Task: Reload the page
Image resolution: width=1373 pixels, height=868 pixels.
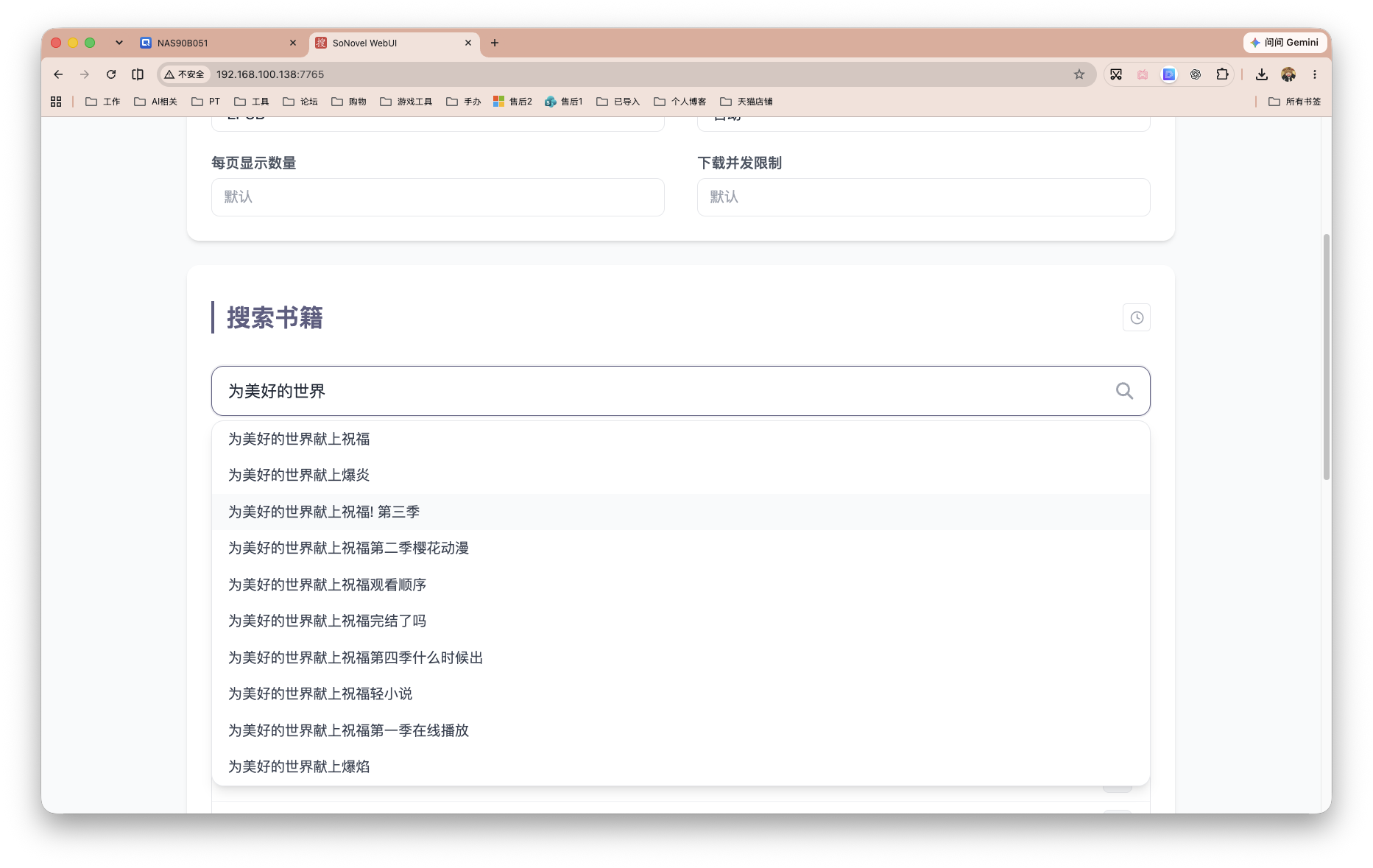Action: pos(111,74)
